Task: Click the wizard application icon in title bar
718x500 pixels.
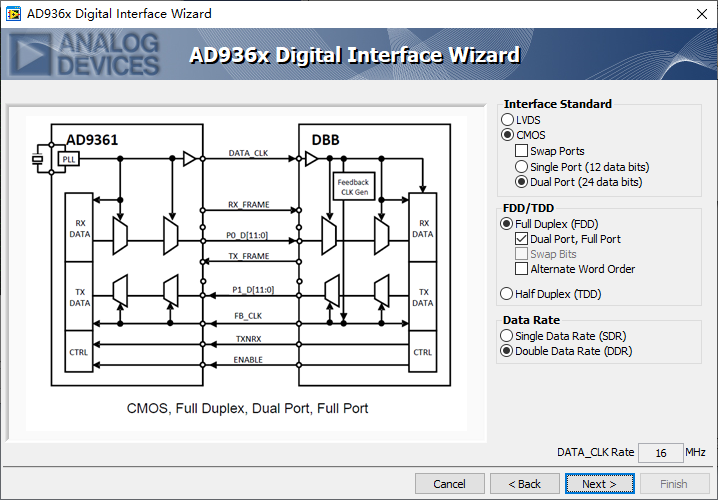Action: pyautogui.click(x=13, y=14)
